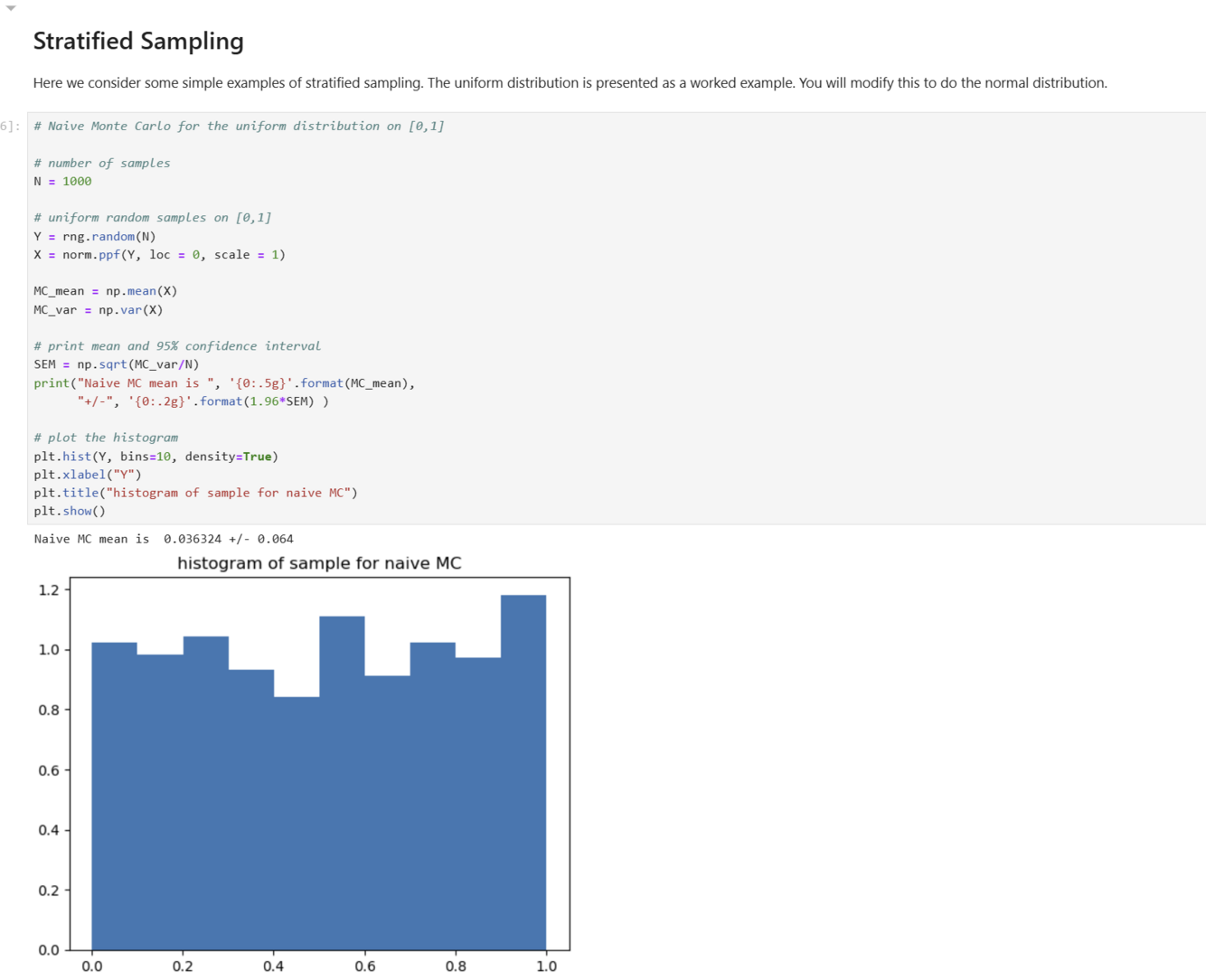Click the 'MC_var = np.var(X)' line
This screenshot has width=1206, height=980.
pyautogui.click(x=99, y=310)
